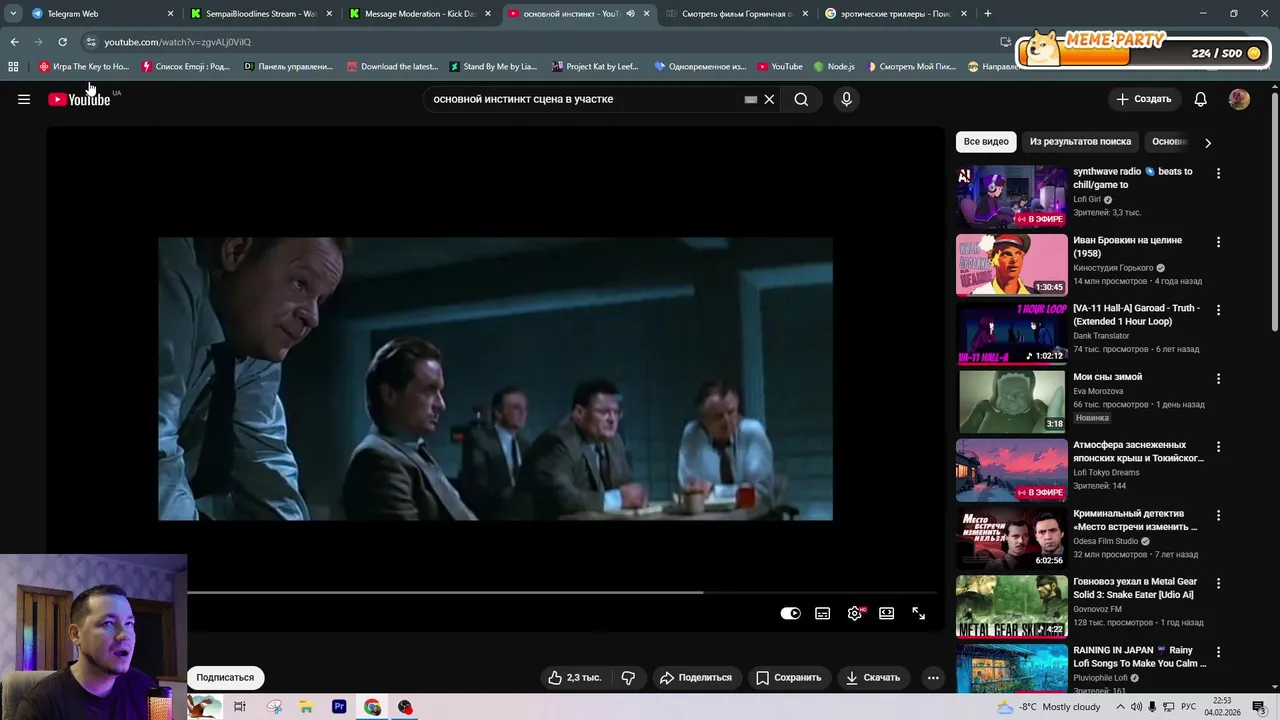
Task: Open options for RAINING IN JAPAN video
Action: click(1218, 652)
